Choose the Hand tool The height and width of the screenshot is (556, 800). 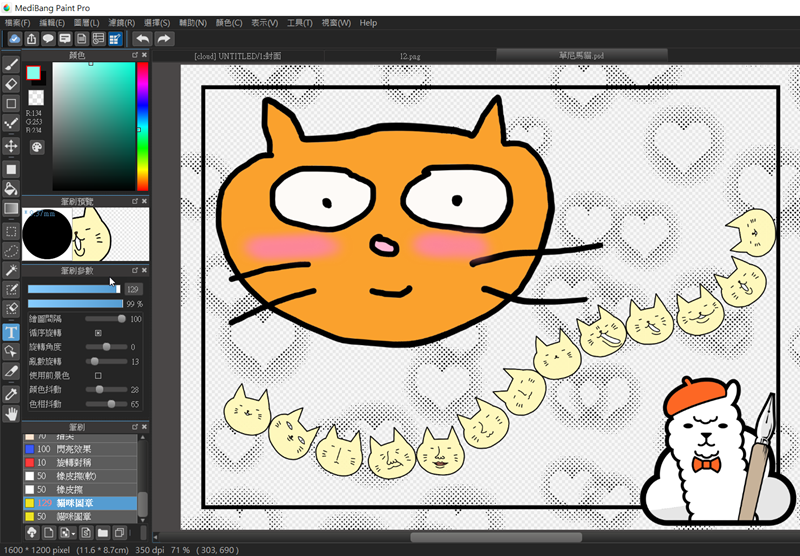pos(12,413)
